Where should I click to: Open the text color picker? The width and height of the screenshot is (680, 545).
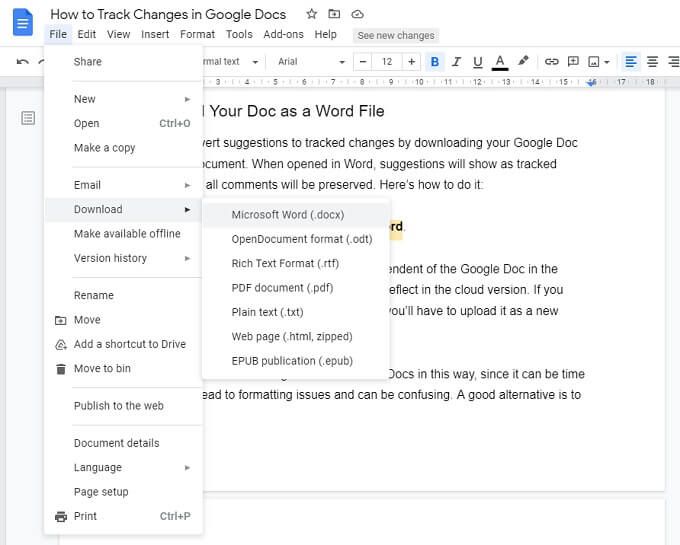click(500, 62)
